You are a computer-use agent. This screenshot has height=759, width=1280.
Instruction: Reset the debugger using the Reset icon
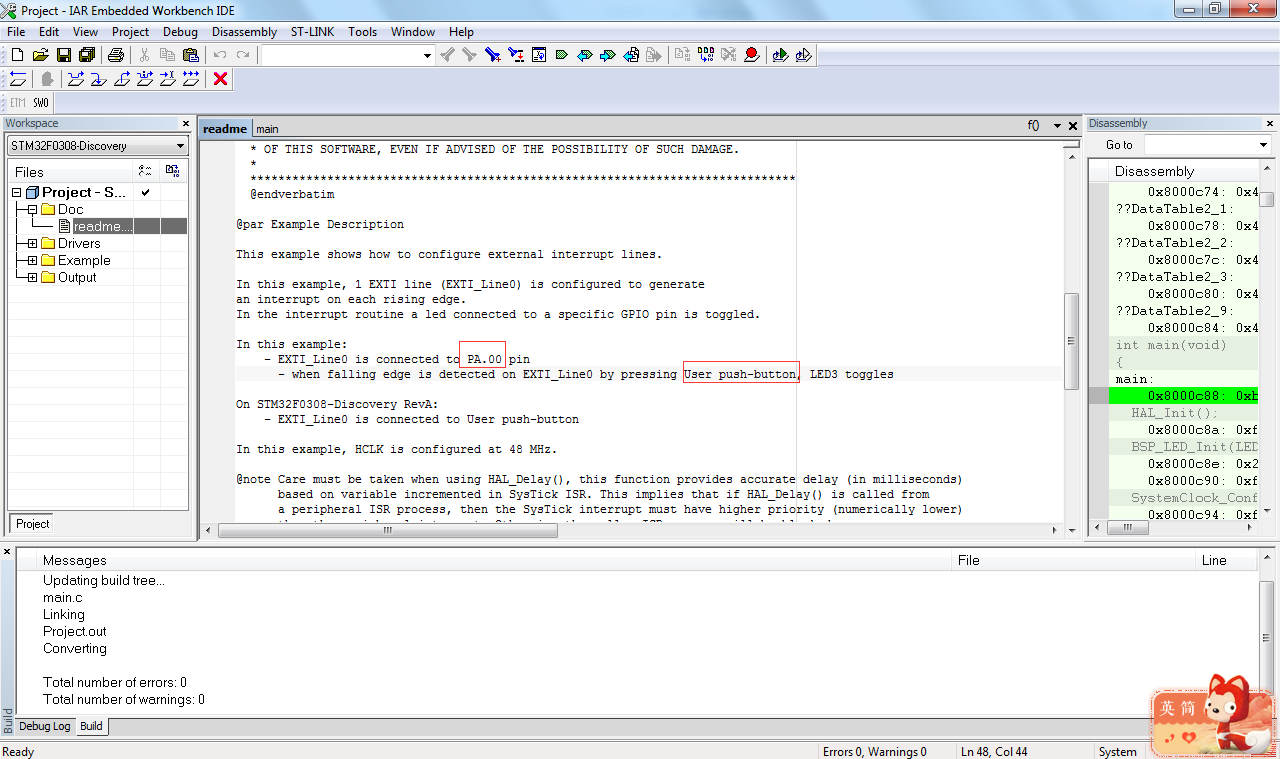18,79
